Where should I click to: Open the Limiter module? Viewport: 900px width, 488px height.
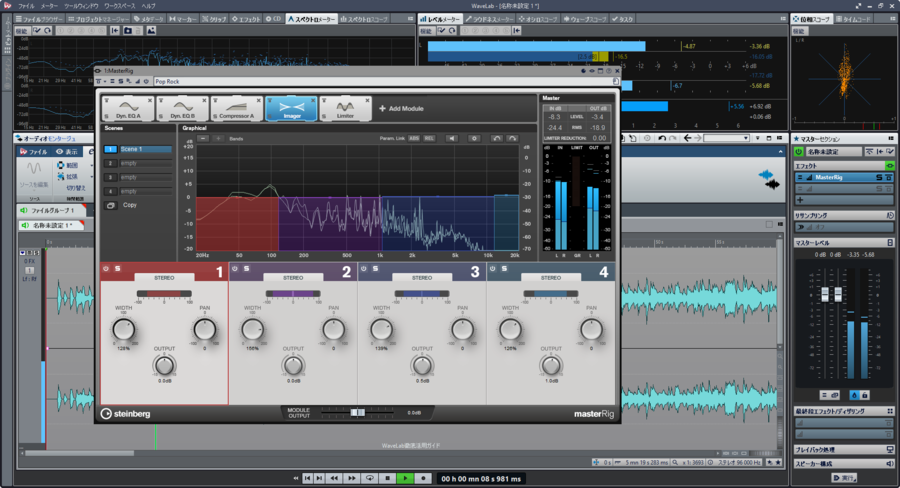point(346,109)
